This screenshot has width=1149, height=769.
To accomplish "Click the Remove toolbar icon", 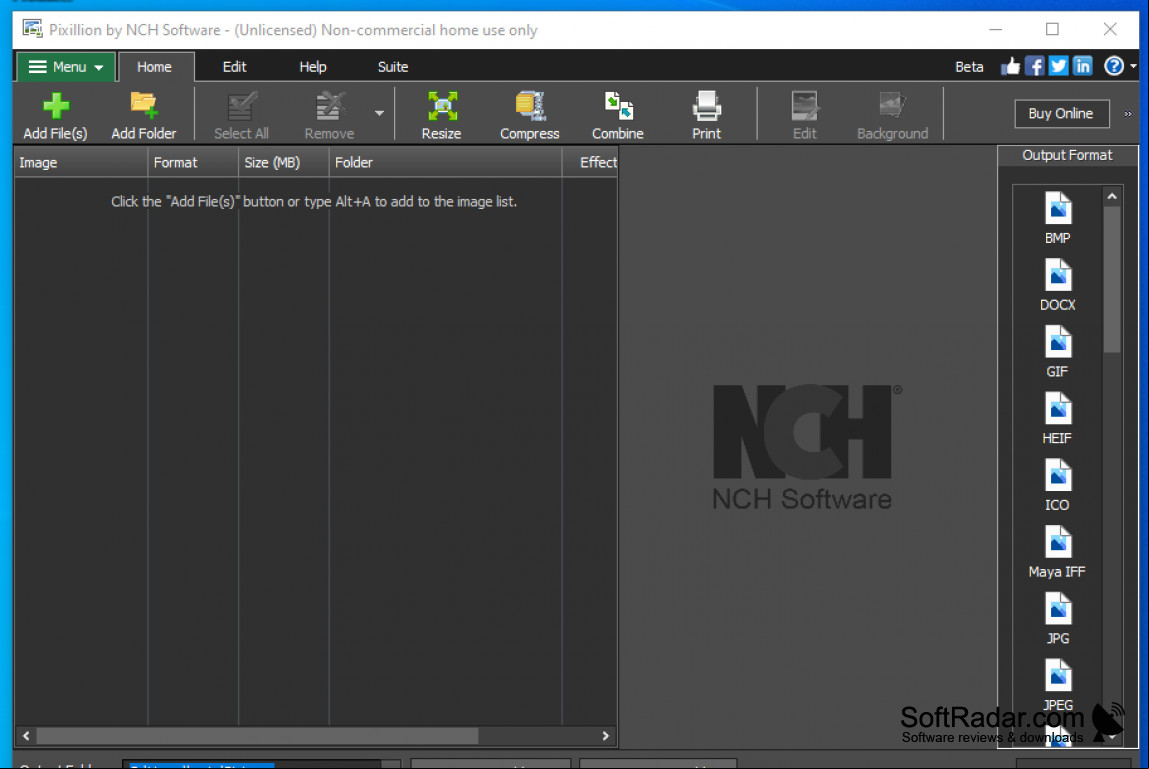I will 330,106.
